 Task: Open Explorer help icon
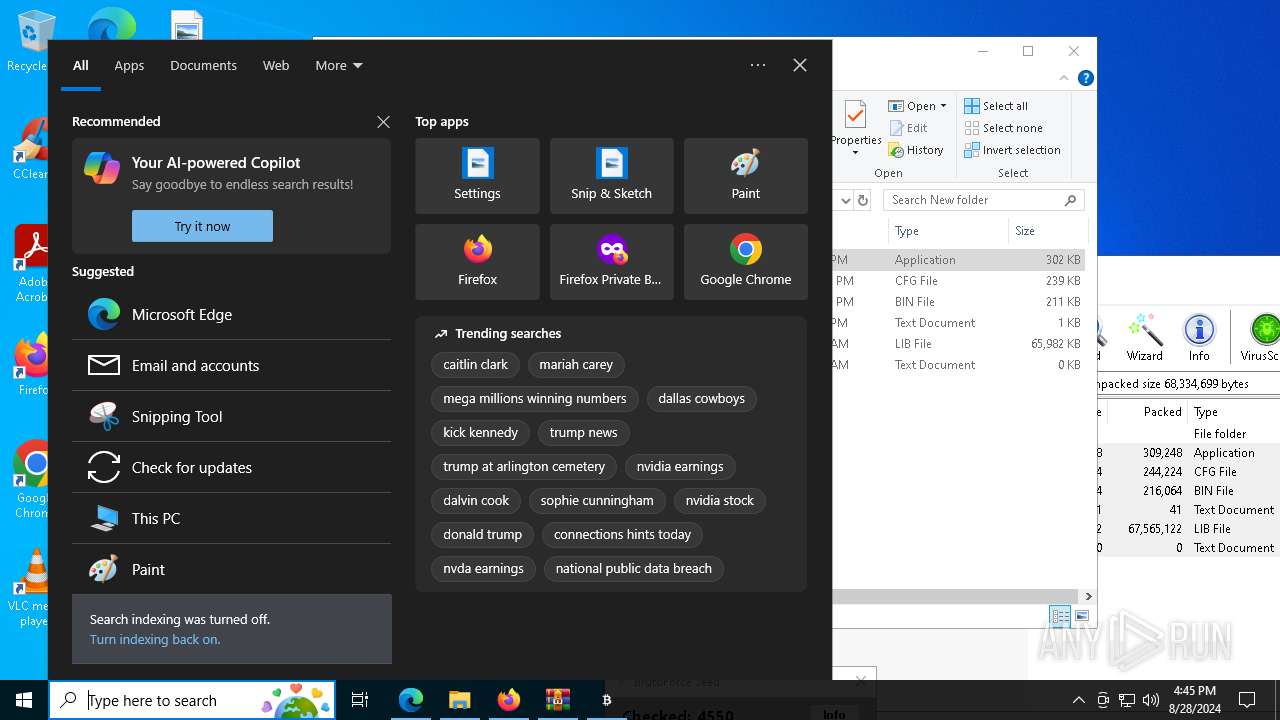[x=1085, y=78]
